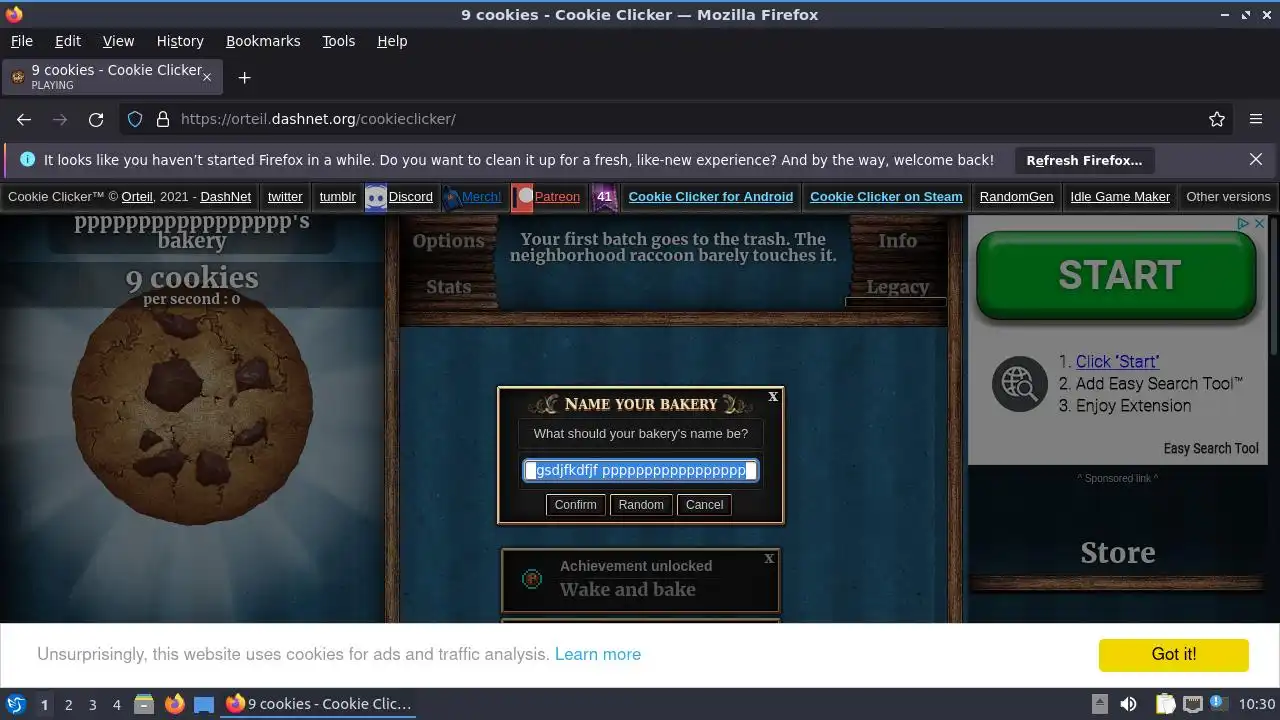Open the taskbar start menu icon
This screenshot has height=720, width=1280.
(x=16, y=704)
